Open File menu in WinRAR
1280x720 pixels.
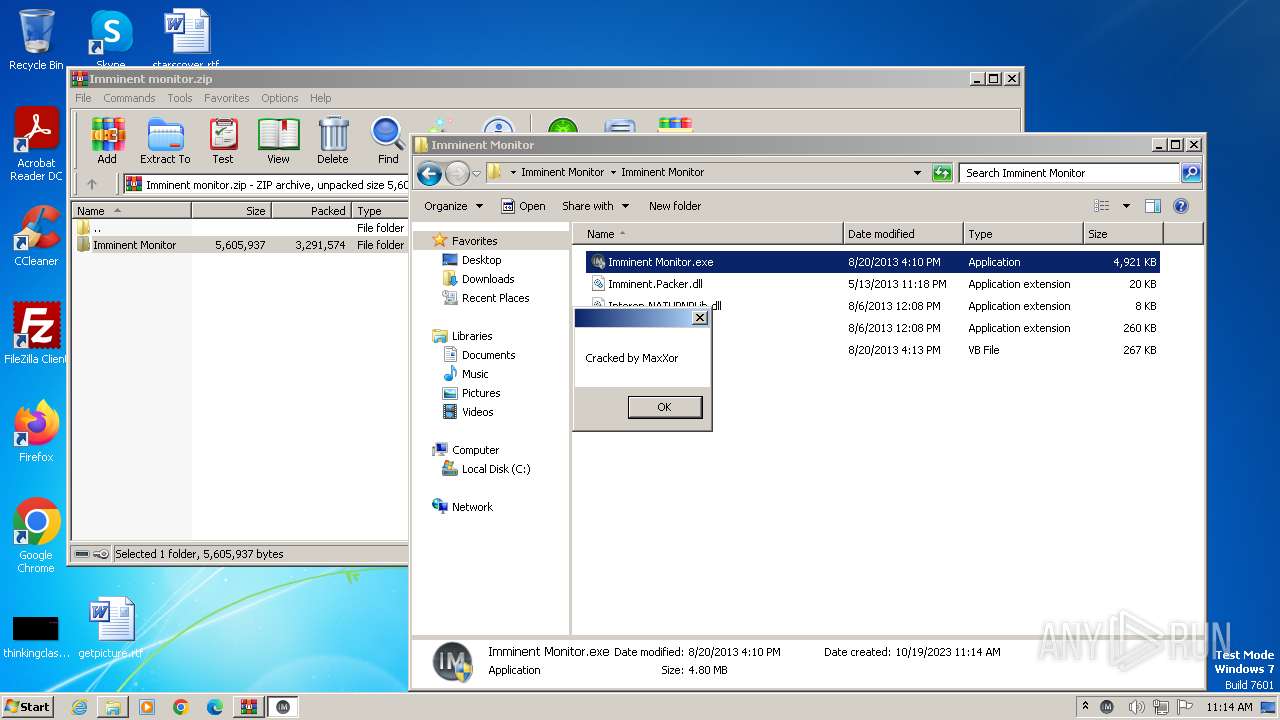[83, 98]
